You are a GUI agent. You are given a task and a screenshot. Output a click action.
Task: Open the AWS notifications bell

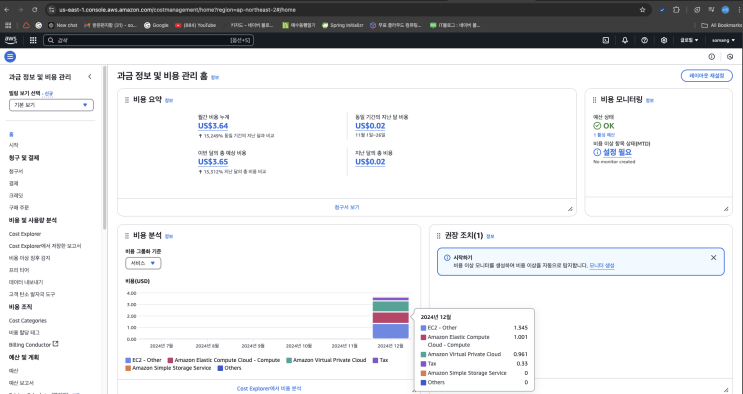pos(625,40)
